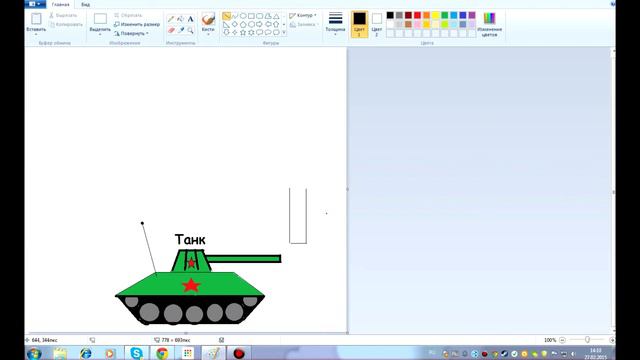Open Edit colors (Изменение цветов)
The height and width of the screenshot is (360, 640).
pos(489,24)
